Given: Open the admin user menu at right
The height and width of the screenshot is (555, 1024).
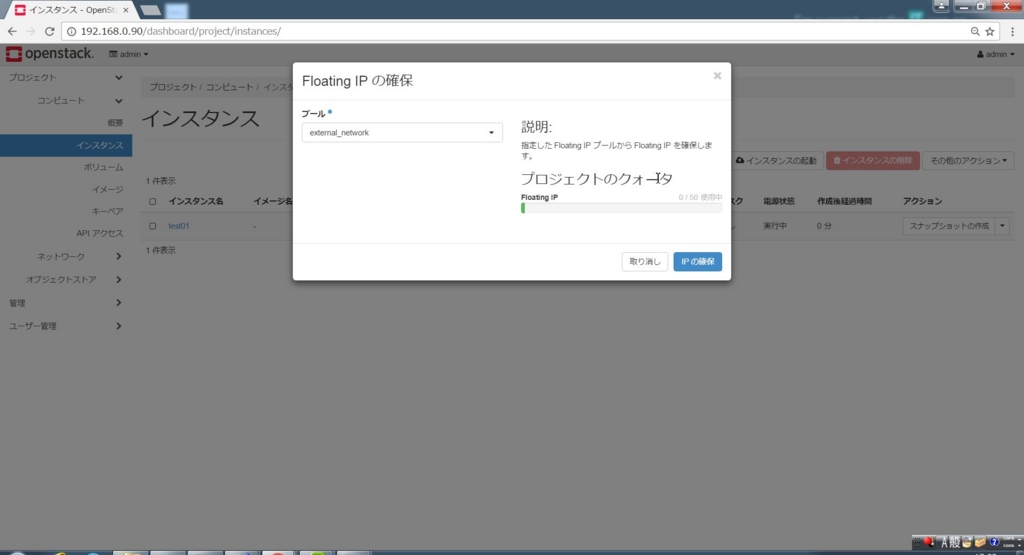Looking at the screenshot, I should click(996, 54).
